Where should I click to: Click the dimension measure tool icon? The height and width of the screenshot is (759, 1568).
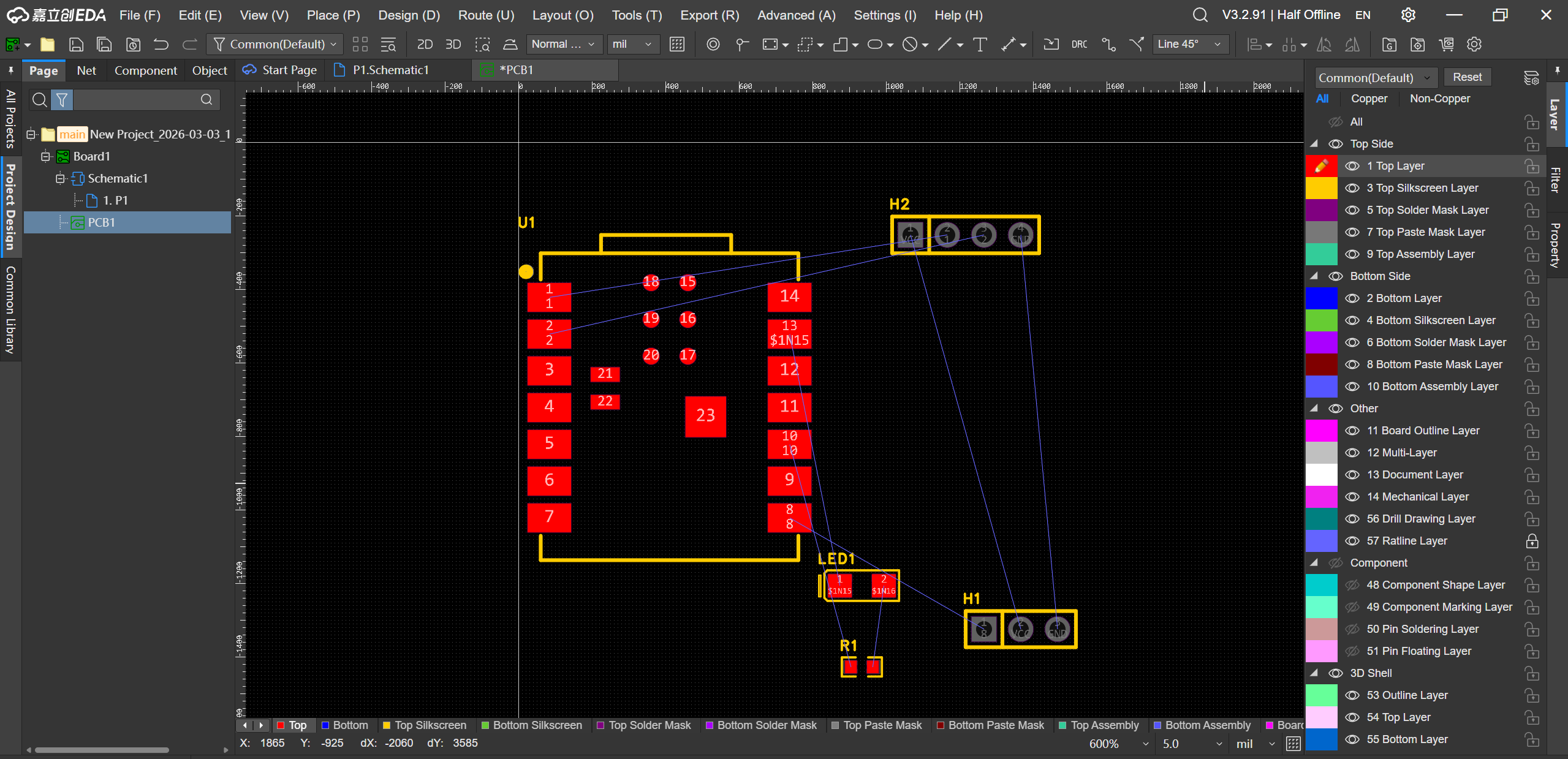pos(1009,44)
